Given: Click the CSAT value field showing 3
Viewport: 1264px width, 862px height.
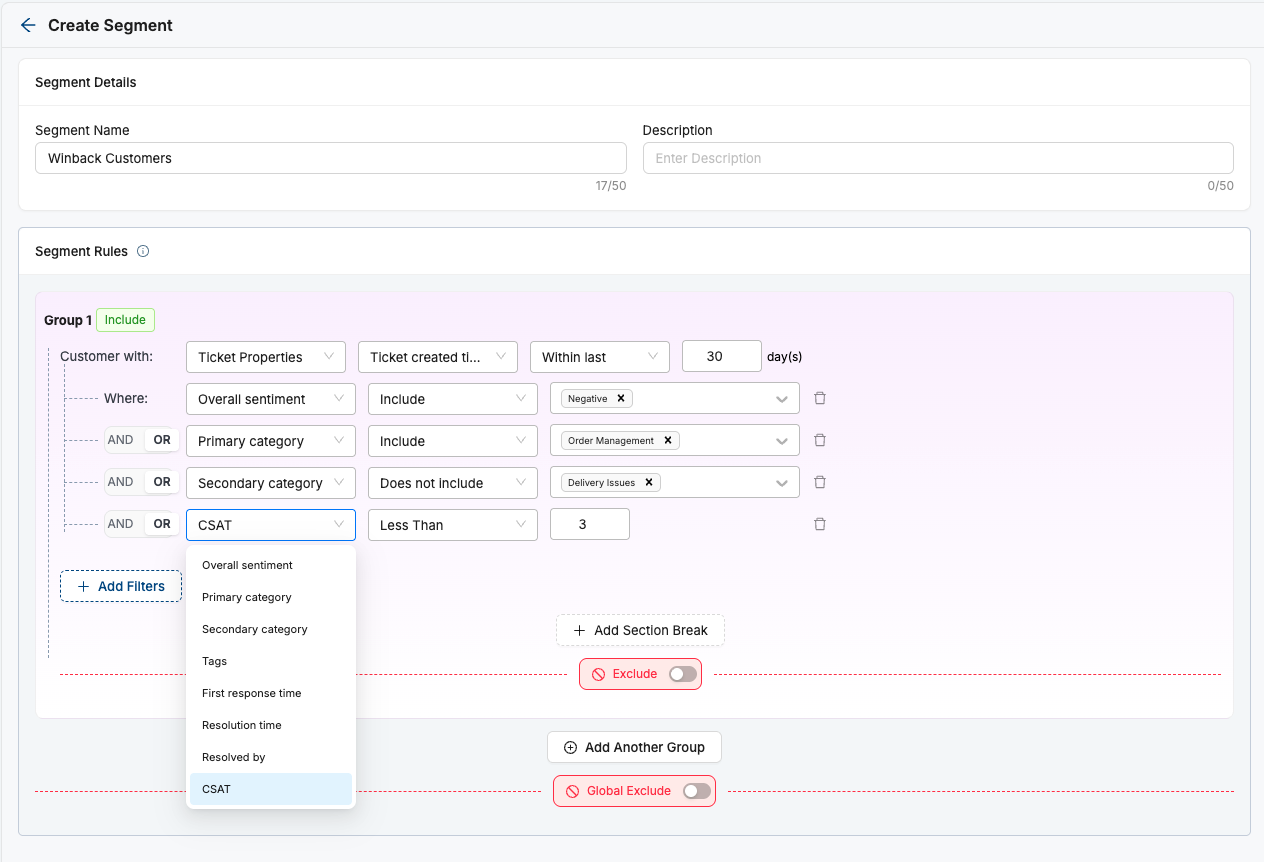Looking at the screenshot, I should tap(590, 524).
